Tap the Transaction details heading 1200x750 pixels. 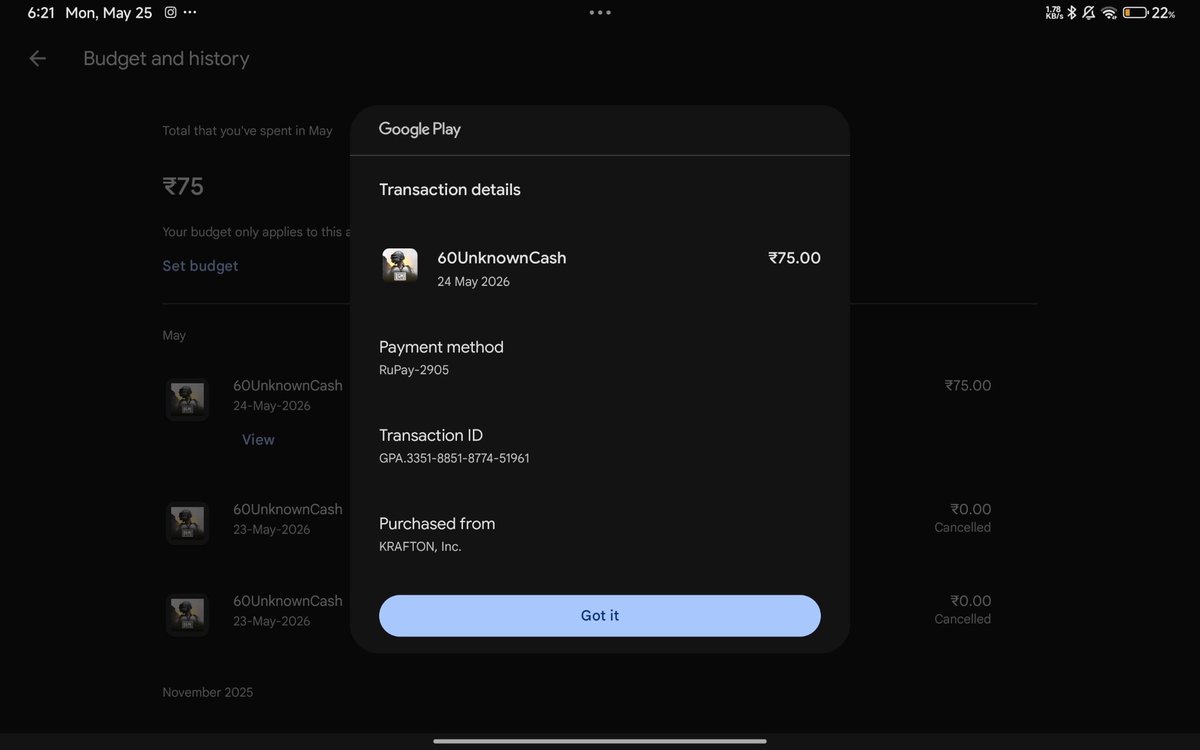(x=450, y=190)
